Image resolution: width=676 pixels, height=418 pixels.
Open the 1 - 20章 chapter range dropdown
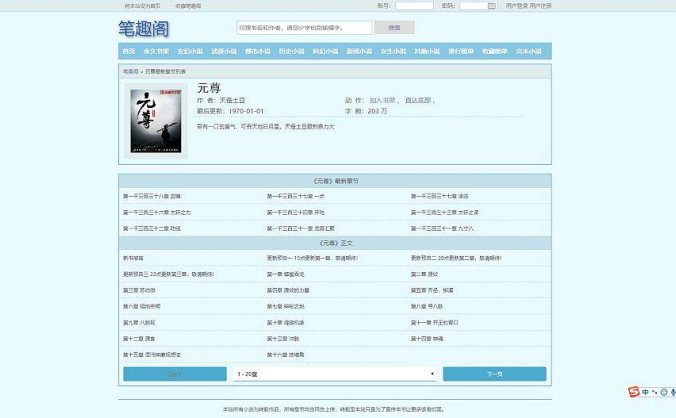[335, 374]
